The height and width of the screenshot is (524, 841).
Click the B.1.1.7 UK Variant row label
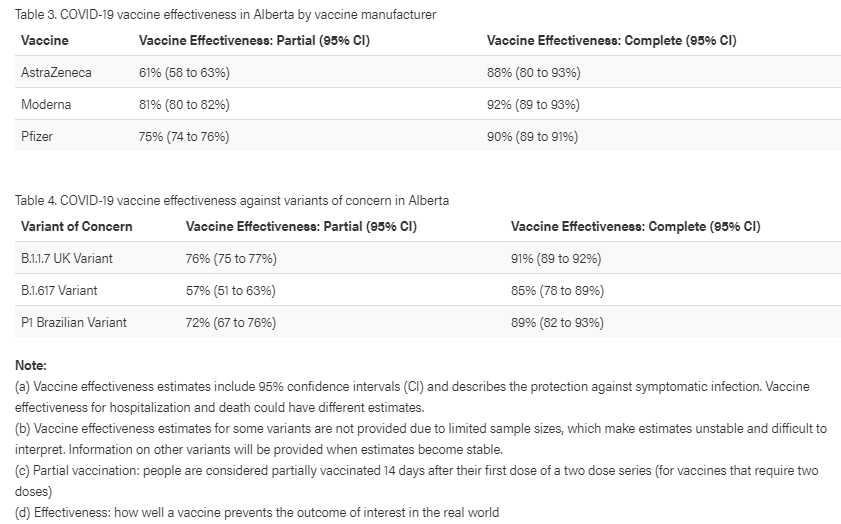tap(67, 259)
